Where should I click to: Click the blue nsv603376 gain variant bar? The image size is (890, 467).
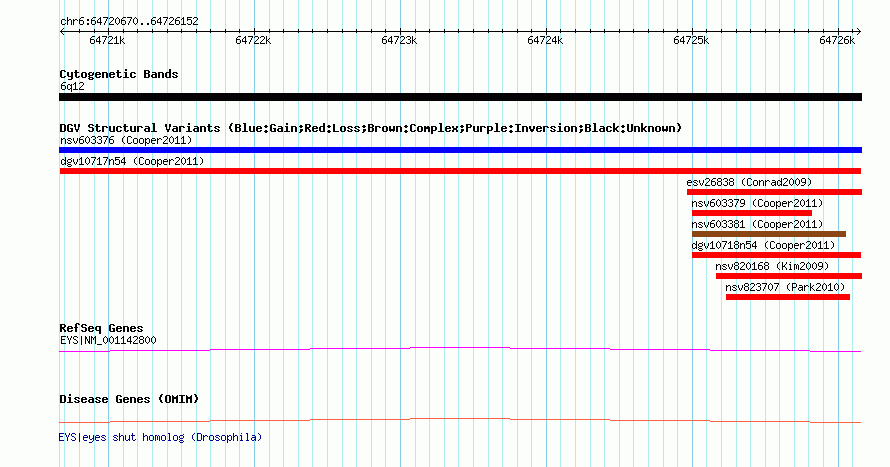[460, 150]
